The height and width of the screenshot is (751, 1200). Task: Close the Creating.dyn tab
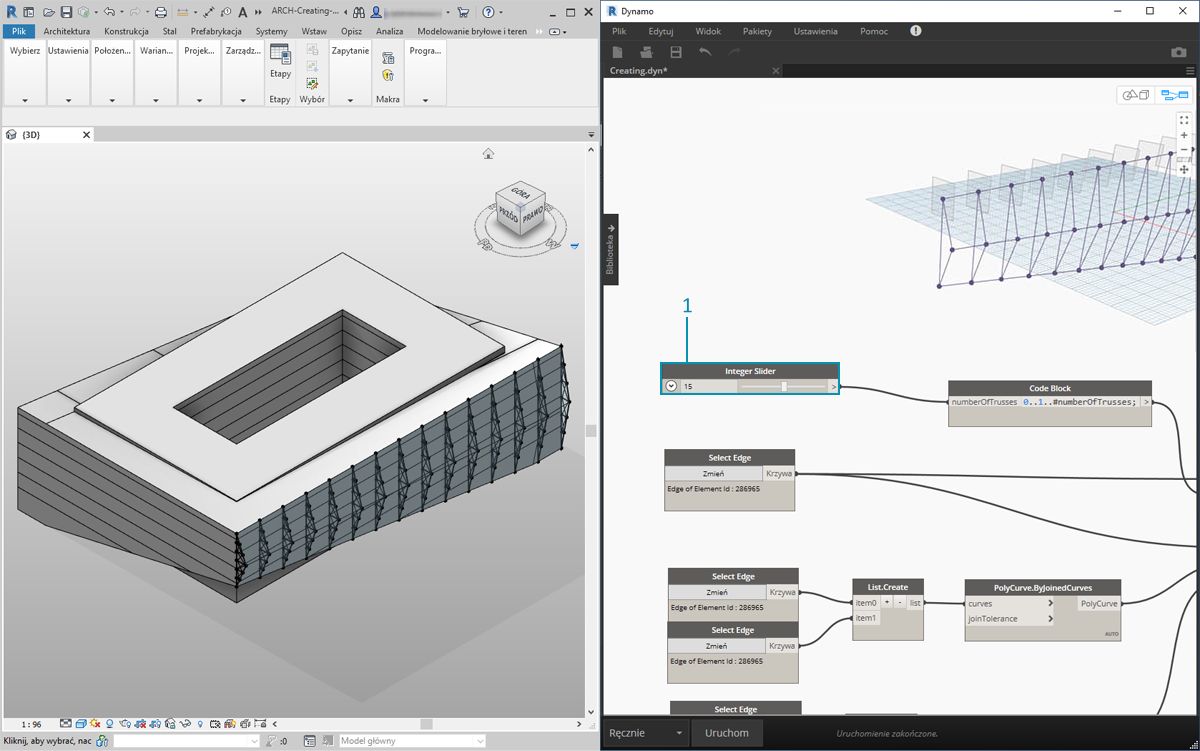pyautogui.click(x=776, y=71)
